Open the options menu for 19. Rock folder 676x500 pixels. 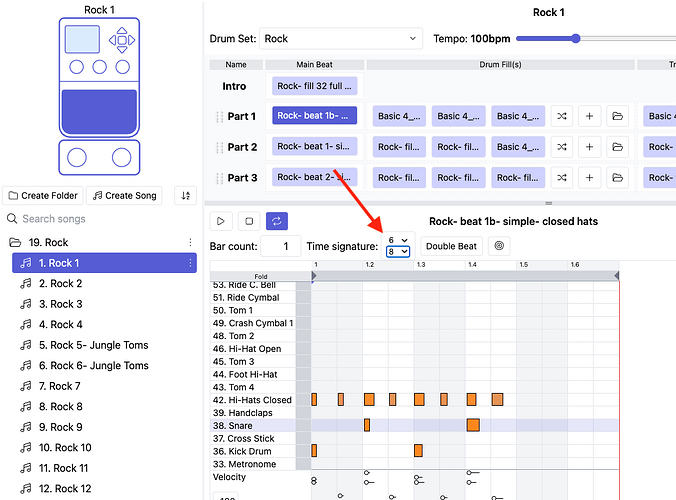(x=190, y=243)
